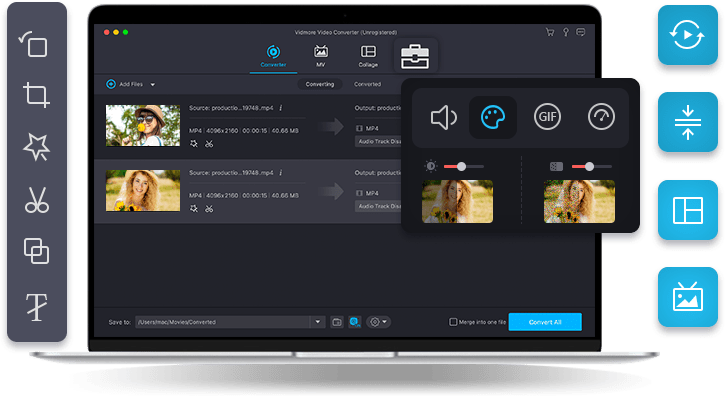Open the Toolbox briefcase tab
This screenshot has height=396, width=725.
point(415,56)
